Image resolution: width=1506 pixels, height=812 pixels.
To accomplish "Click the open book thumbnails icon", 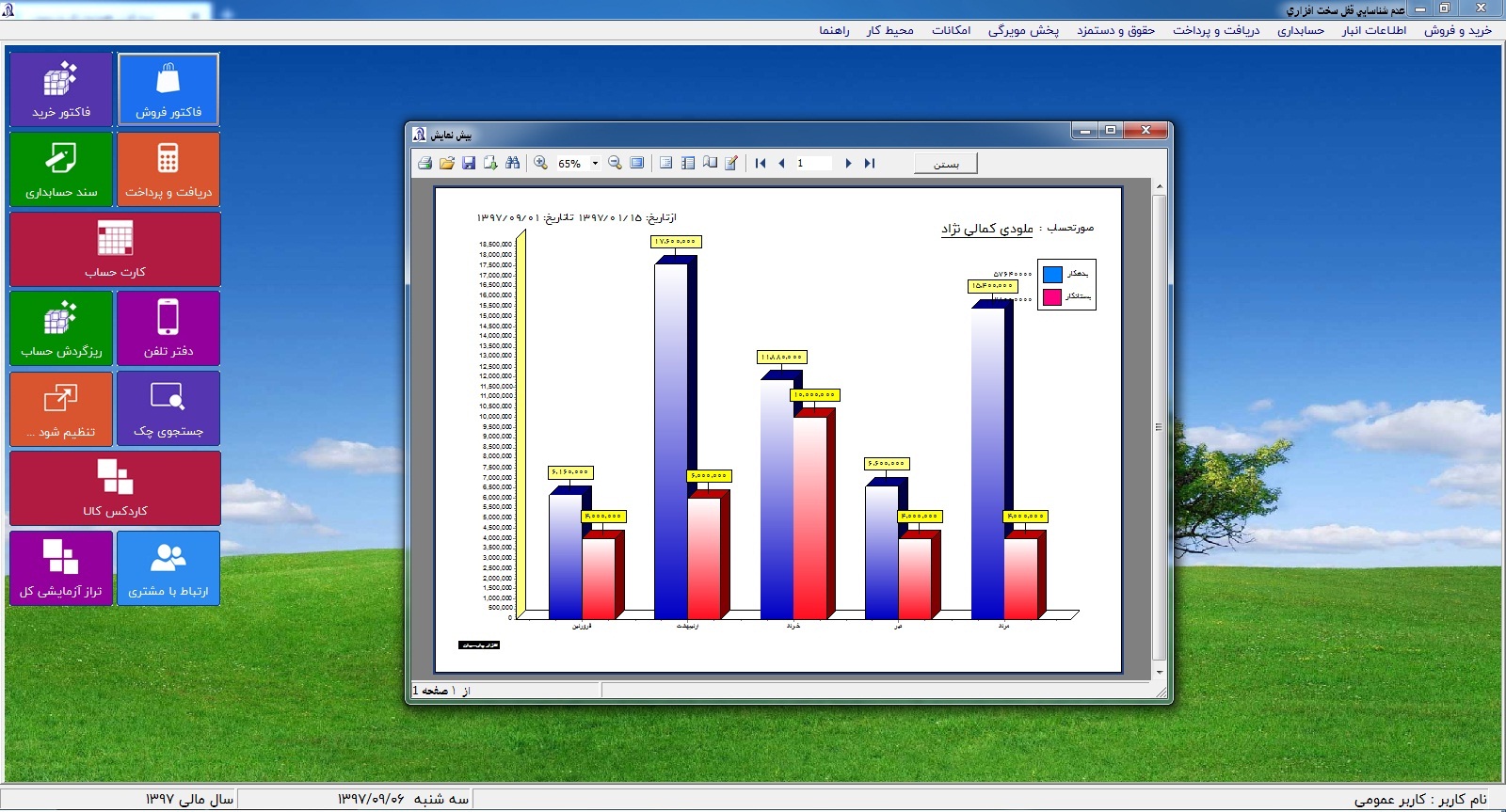I will pyautogui.click(x=710, y=163).
